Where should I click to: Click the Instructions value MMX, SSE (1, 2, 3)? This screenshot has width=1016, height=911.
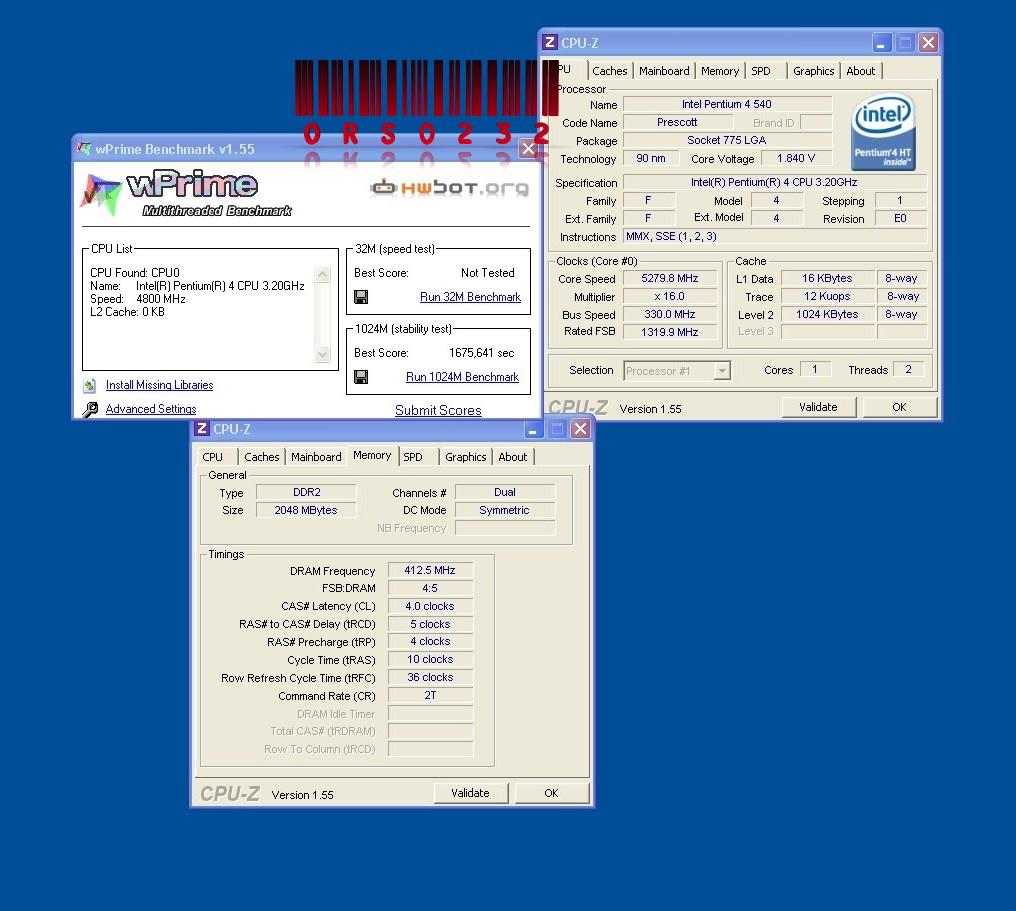click(774, 236)
